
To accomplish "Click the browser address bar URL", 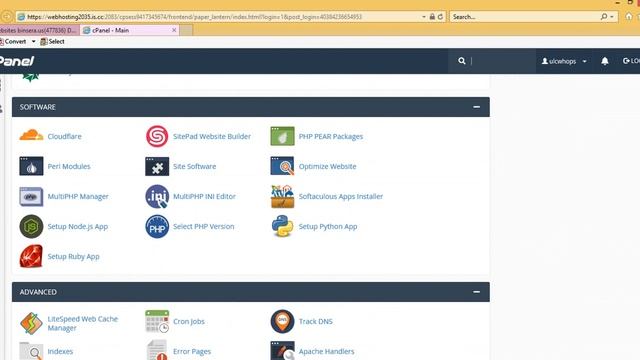I will coord(194,17).
